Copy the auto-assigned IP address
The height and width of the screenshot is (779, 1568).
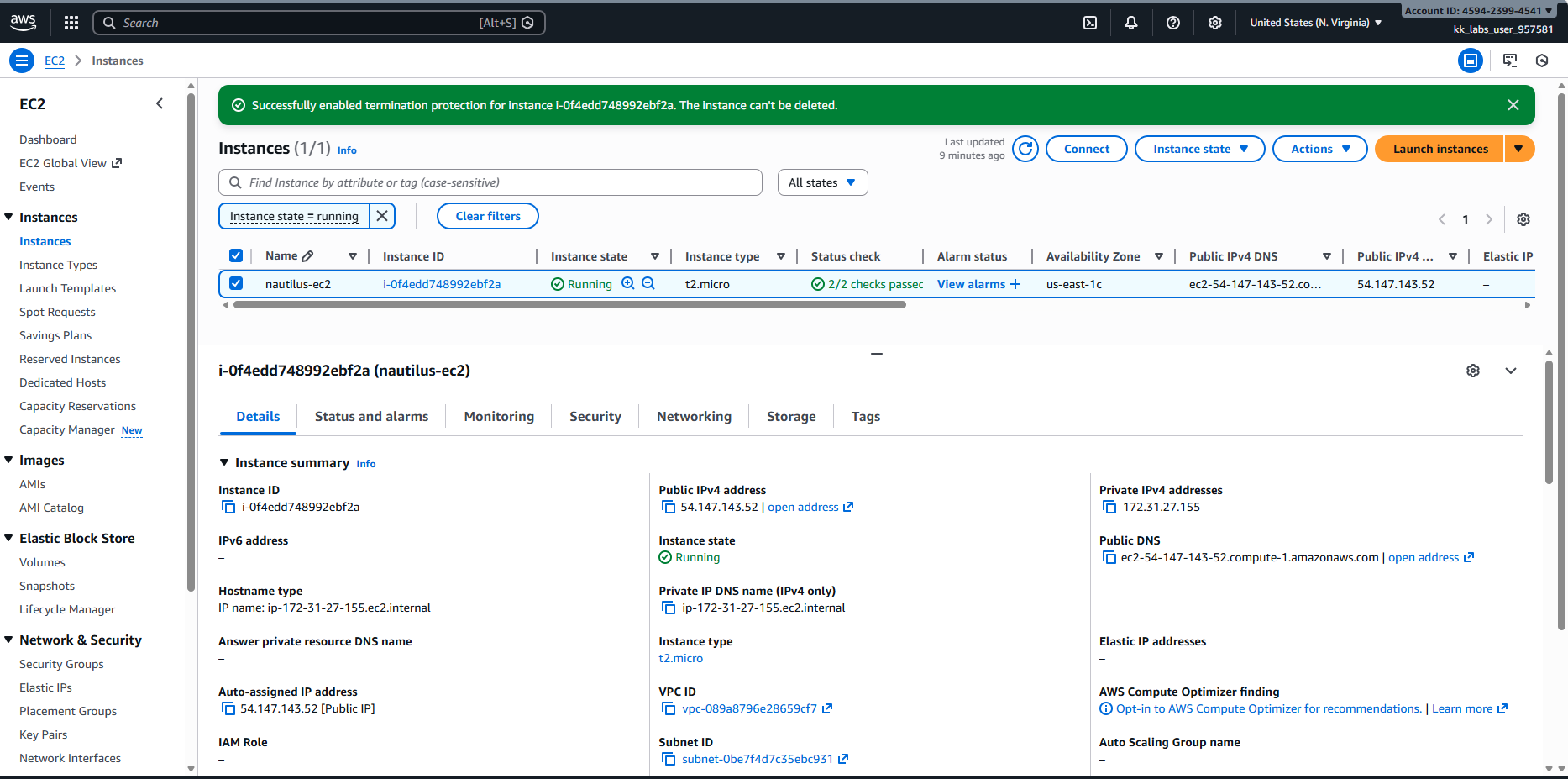pyautogui.click(x=228, y=708)
